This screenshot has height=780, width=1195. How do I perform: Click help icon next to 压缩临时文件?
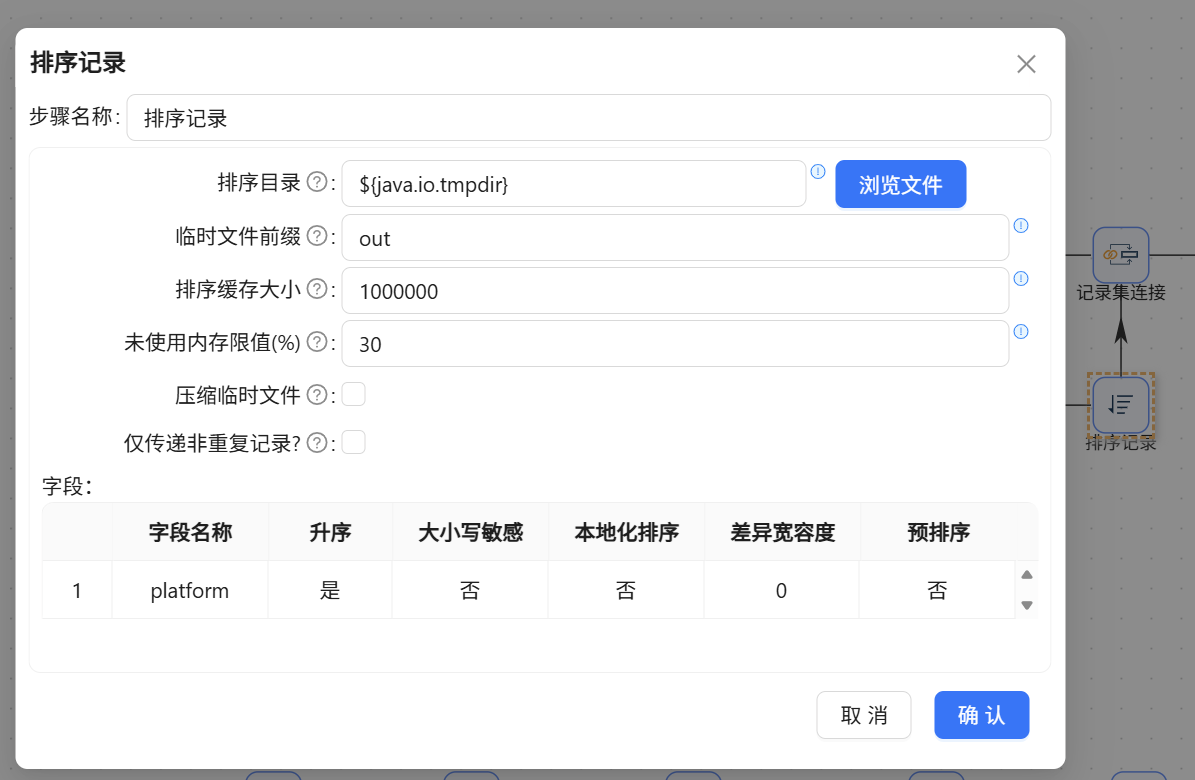click(x=317, y=395)
